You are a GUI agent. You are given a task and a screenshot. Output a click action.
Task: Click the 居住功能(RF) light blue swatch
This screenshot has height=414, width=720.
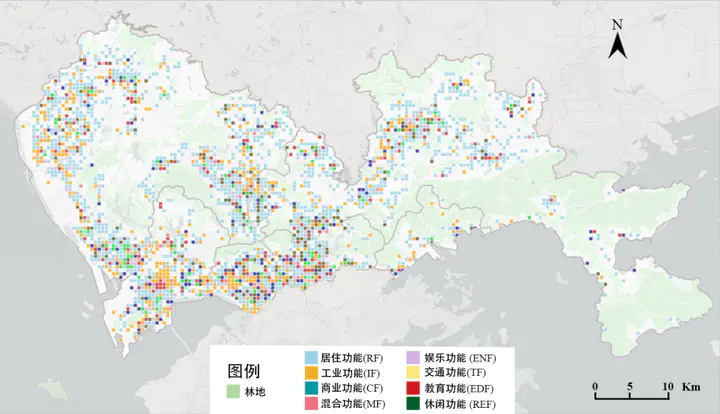(311, 358)
